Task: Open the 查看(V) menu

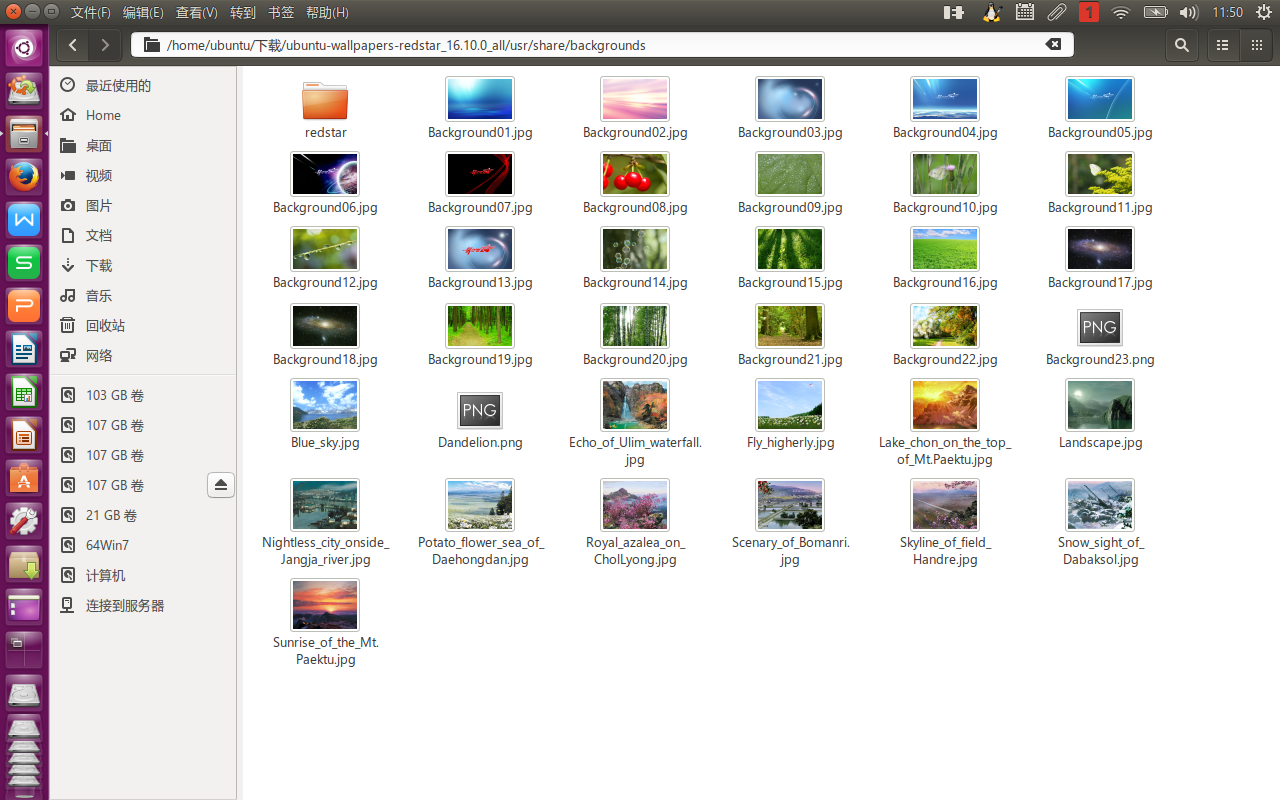Action: [196, 13]
